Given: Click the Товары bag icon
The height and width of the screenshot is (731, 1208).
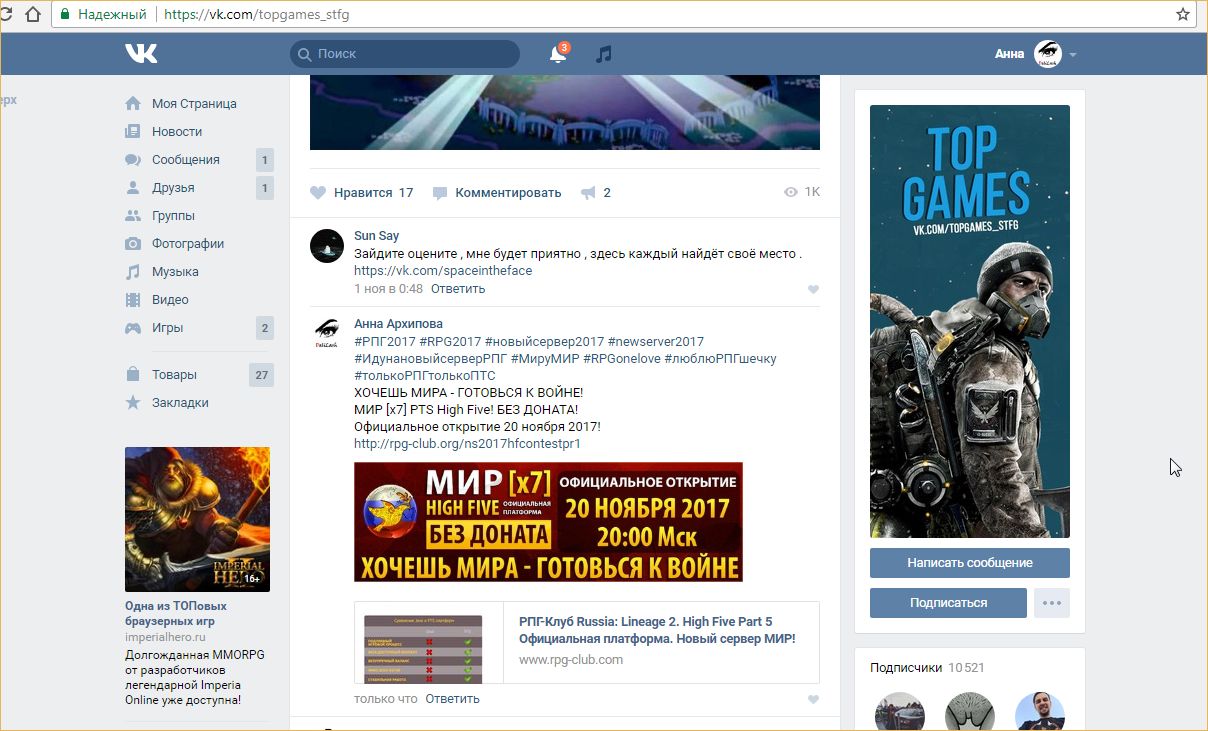Looking at the screenshot, I should tap(132, 374).
